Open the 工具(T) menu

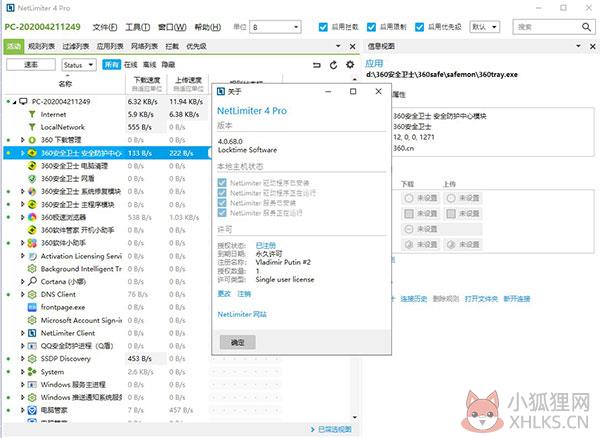click(138, 27)
